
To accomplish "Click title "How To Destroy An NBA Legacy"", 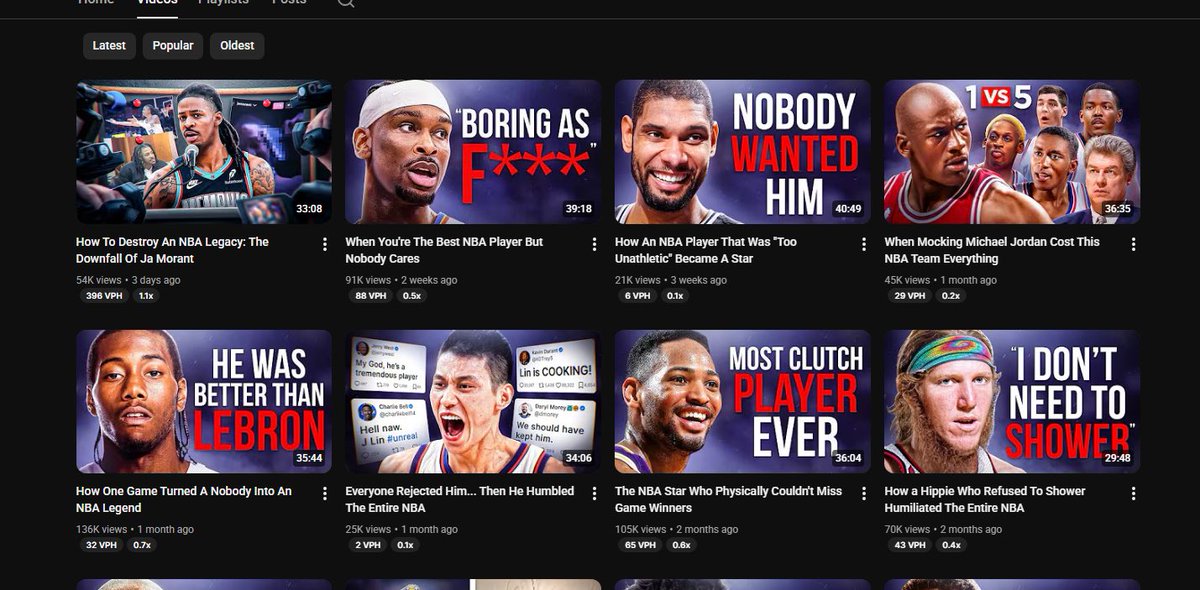I will click(x=172, y=250).
